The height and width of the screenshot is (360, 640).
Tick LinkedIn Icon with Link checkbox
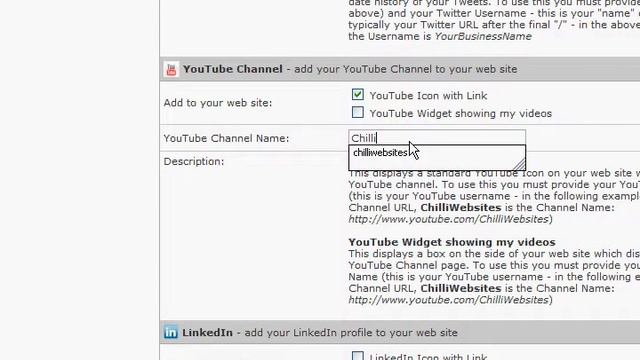tap(358, 356)
